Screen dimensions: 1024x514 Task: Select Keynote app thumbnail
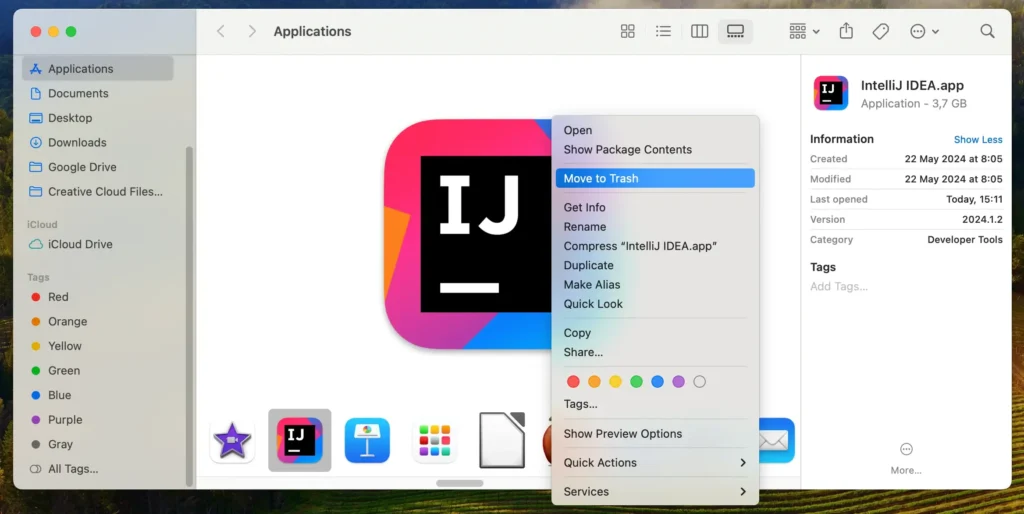(367, 440)
